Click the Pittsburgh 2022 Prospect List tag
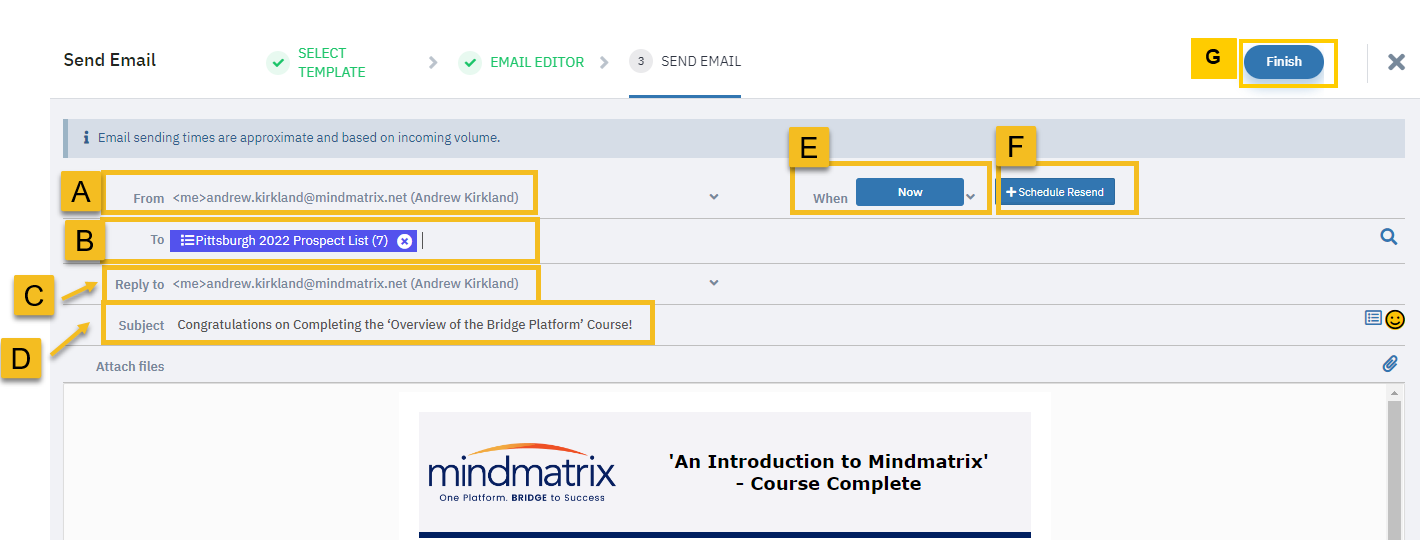 pos(293,241)
